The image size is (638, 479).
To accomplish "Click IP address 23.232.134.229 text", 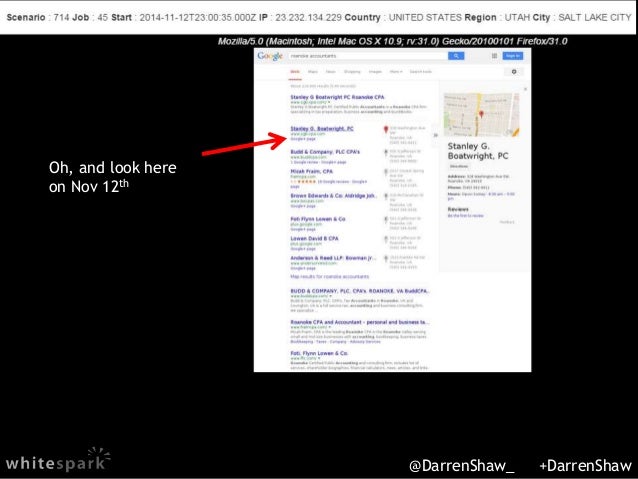I will pos(308,17).
